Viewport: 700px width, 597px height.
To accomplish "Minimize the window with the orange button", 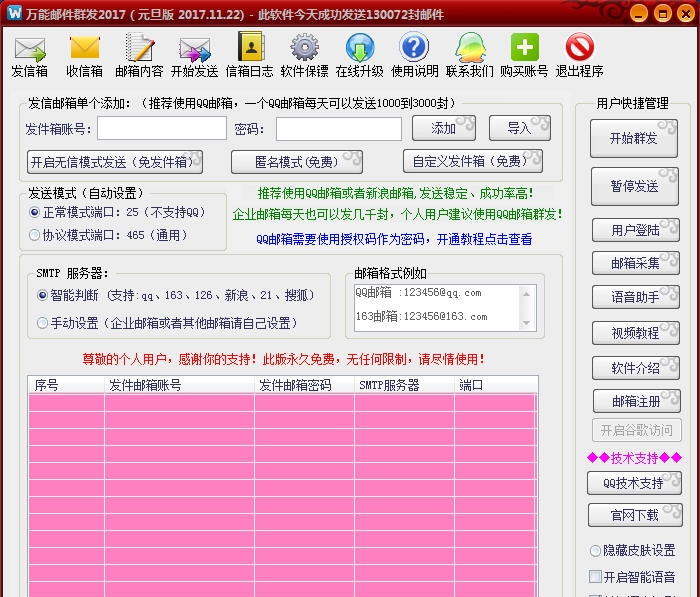I will (639, 13).
